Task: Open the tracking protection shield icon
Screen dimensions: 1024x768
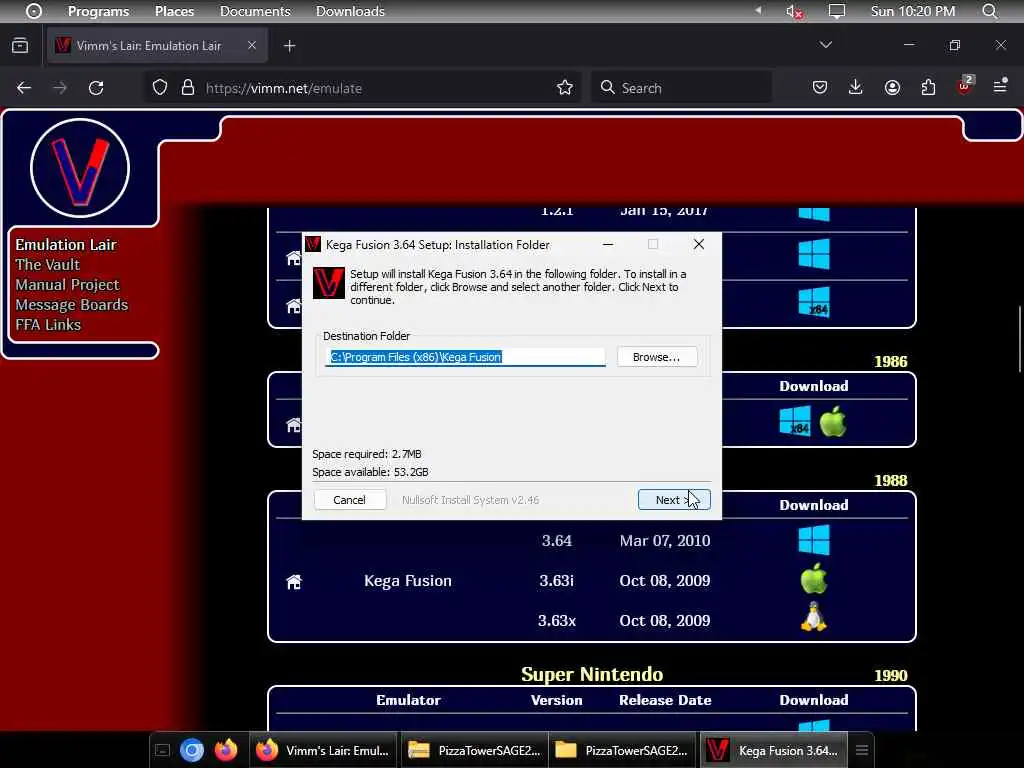Action: click(160, 88)
